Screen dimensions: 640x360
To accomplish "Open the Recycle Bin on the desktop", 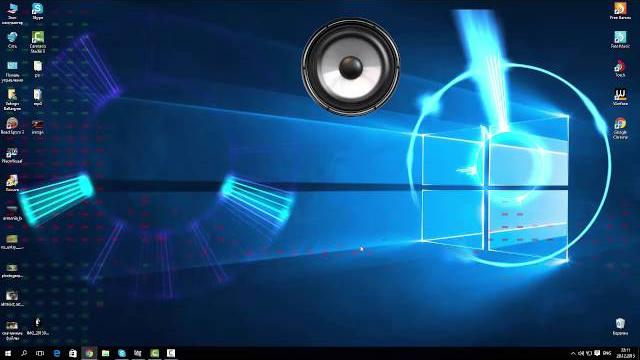I will 620,327.
